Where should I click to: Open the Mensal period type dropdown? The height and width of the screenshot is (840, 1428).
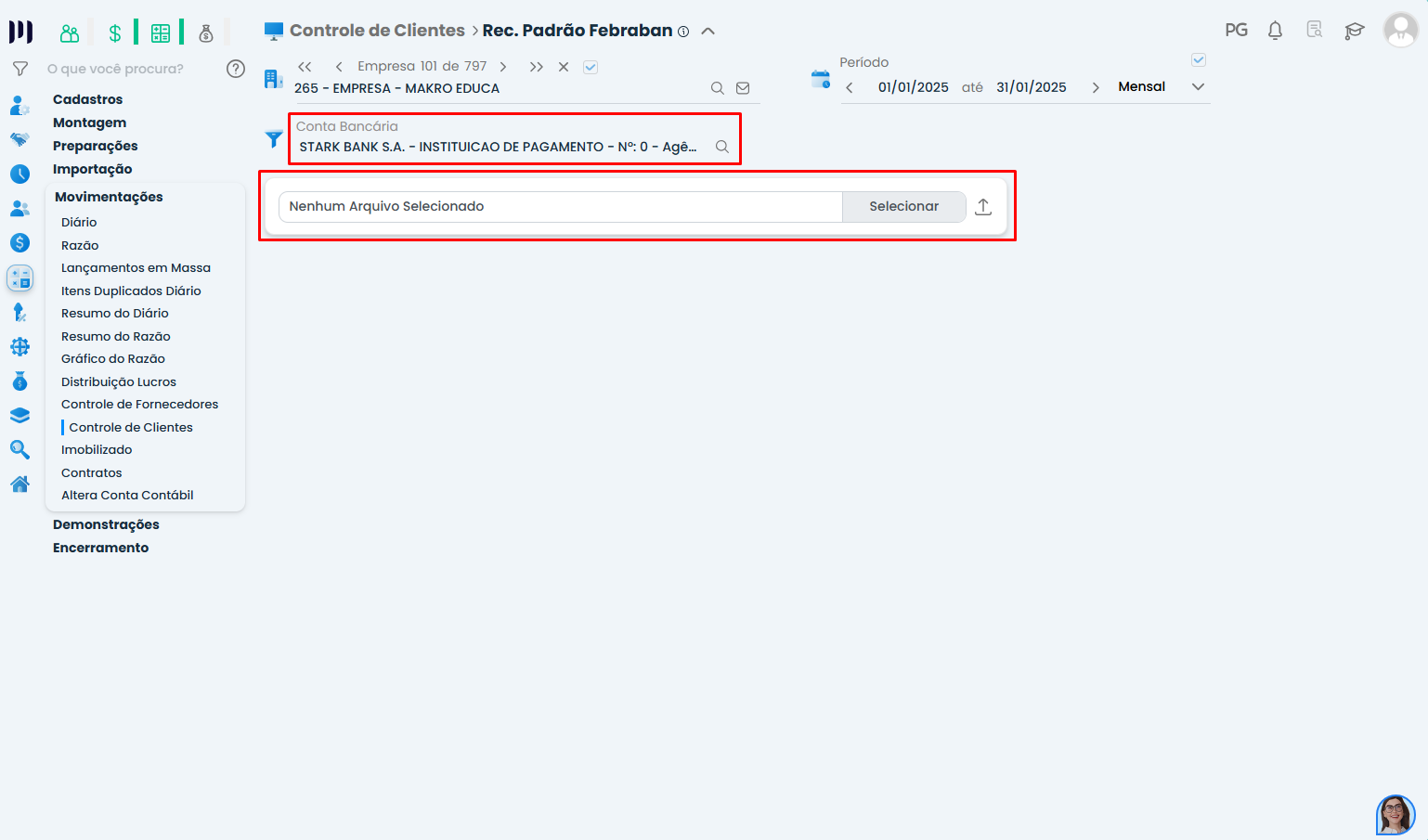tap(1162, 87)
